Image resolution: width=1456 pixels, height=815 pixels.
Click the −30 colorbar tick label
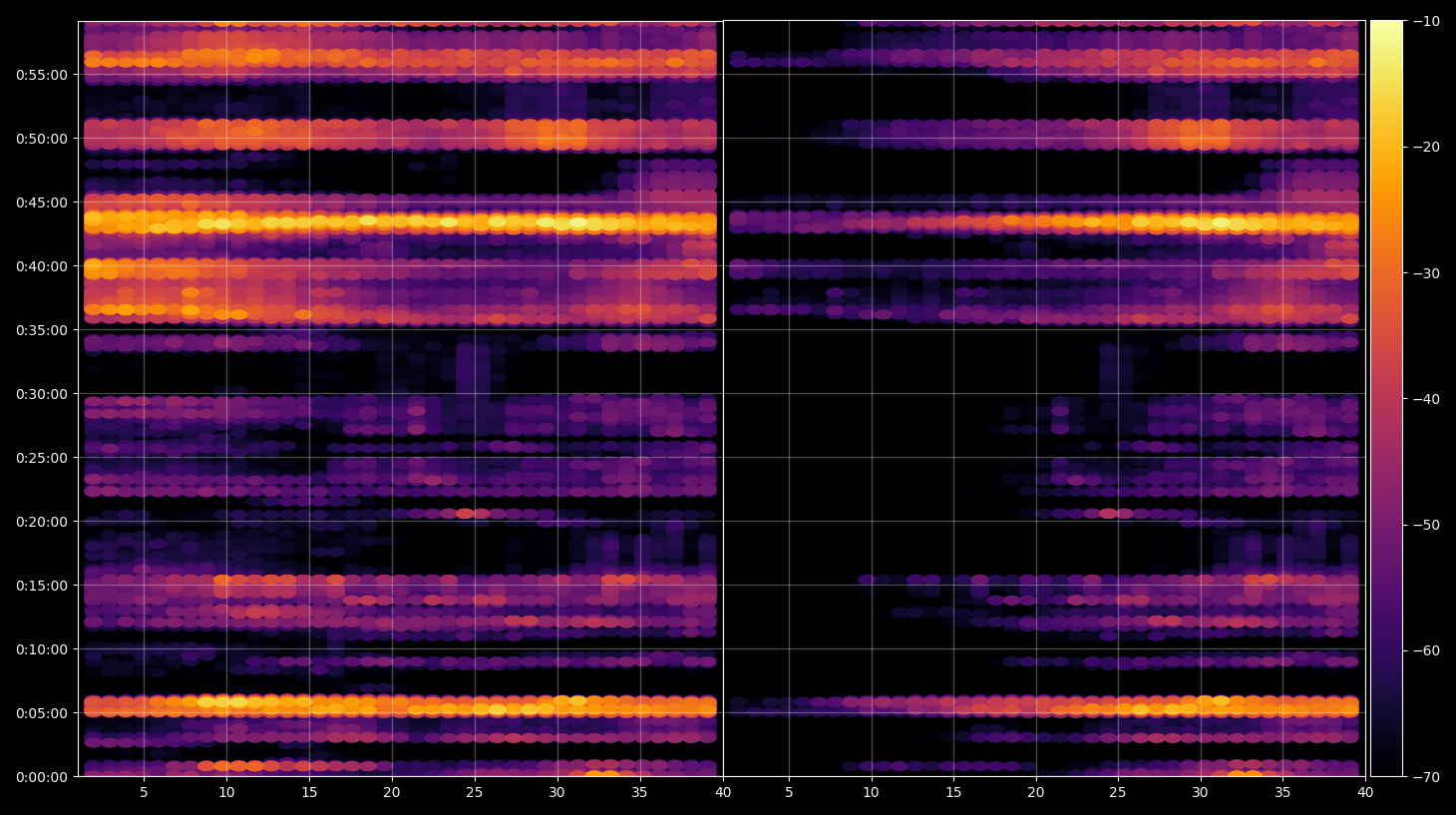point(1425,273)
